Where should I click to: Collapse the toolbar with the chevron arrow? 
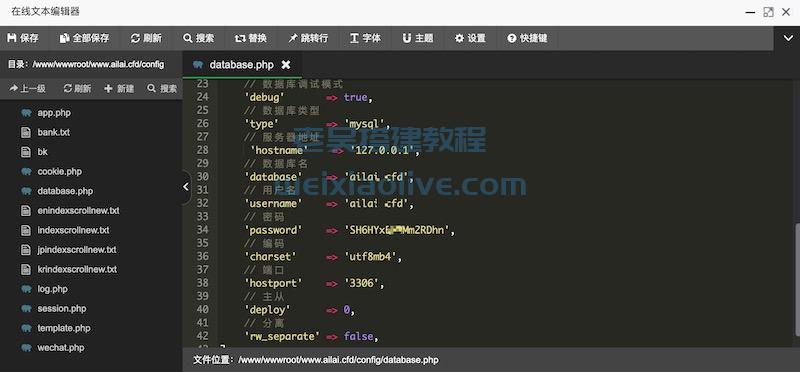(787, 38)
